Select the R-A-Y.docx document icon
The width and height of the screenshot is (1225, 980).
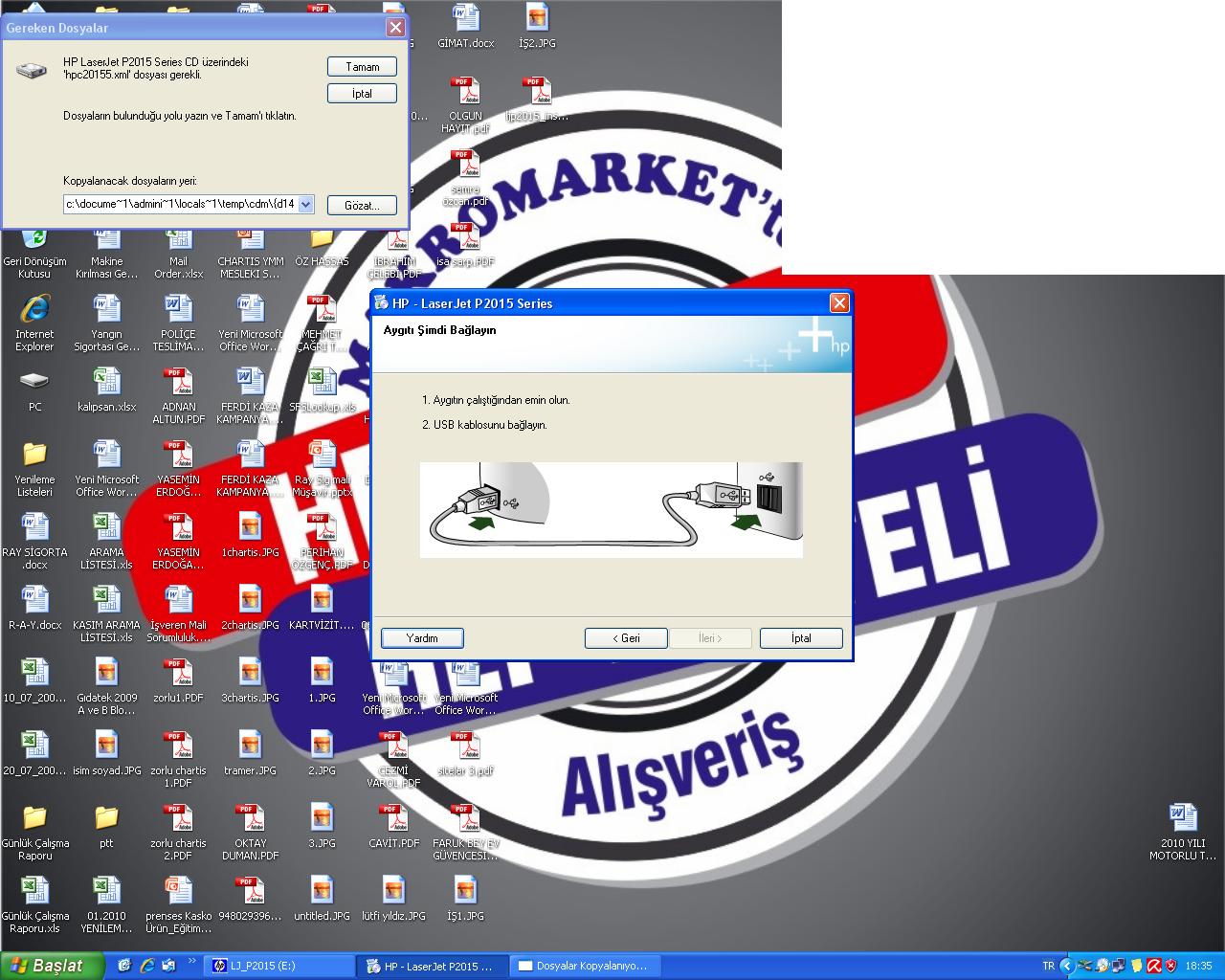point(34,599)
